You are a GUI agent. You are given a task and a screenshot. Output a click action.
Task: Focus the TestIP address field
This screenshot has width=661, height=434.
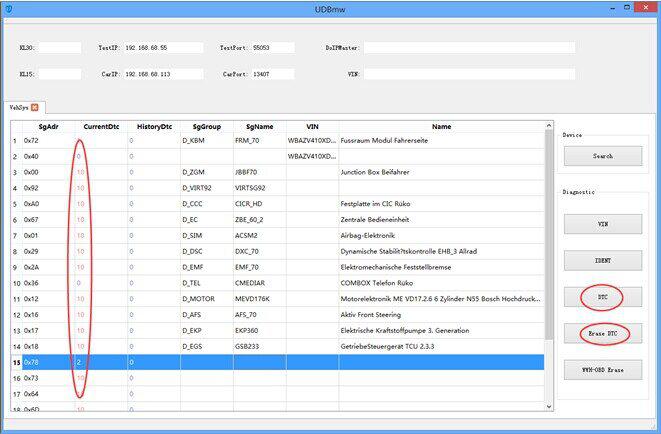click(163, 47)
